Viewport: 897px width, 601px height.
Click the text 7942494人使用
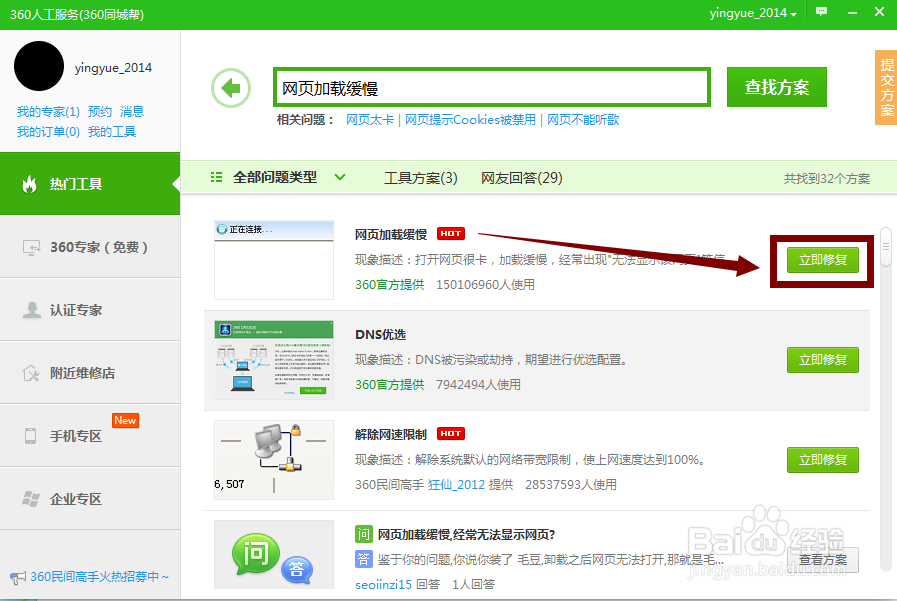(x=478, y=384)
